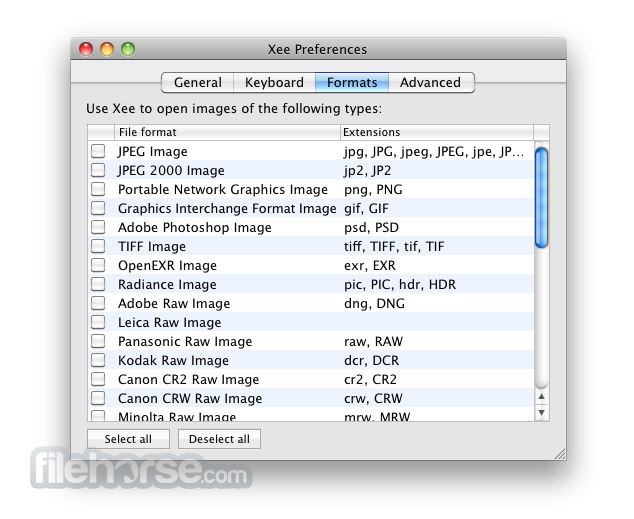Click the Deselect all button
The width and height of the screenshot is (634, 519).
(x=219, y=439)
